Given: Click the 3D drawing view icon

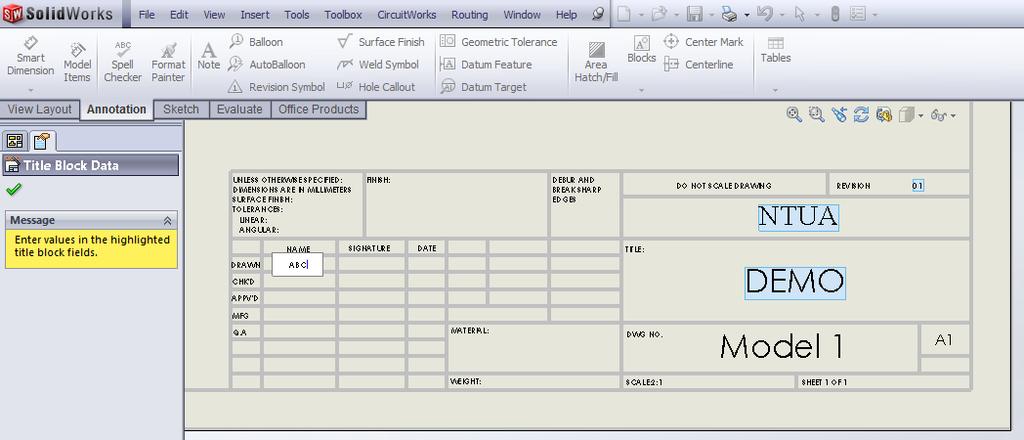Looking at the screenshot, I should [x=884, y=115].
